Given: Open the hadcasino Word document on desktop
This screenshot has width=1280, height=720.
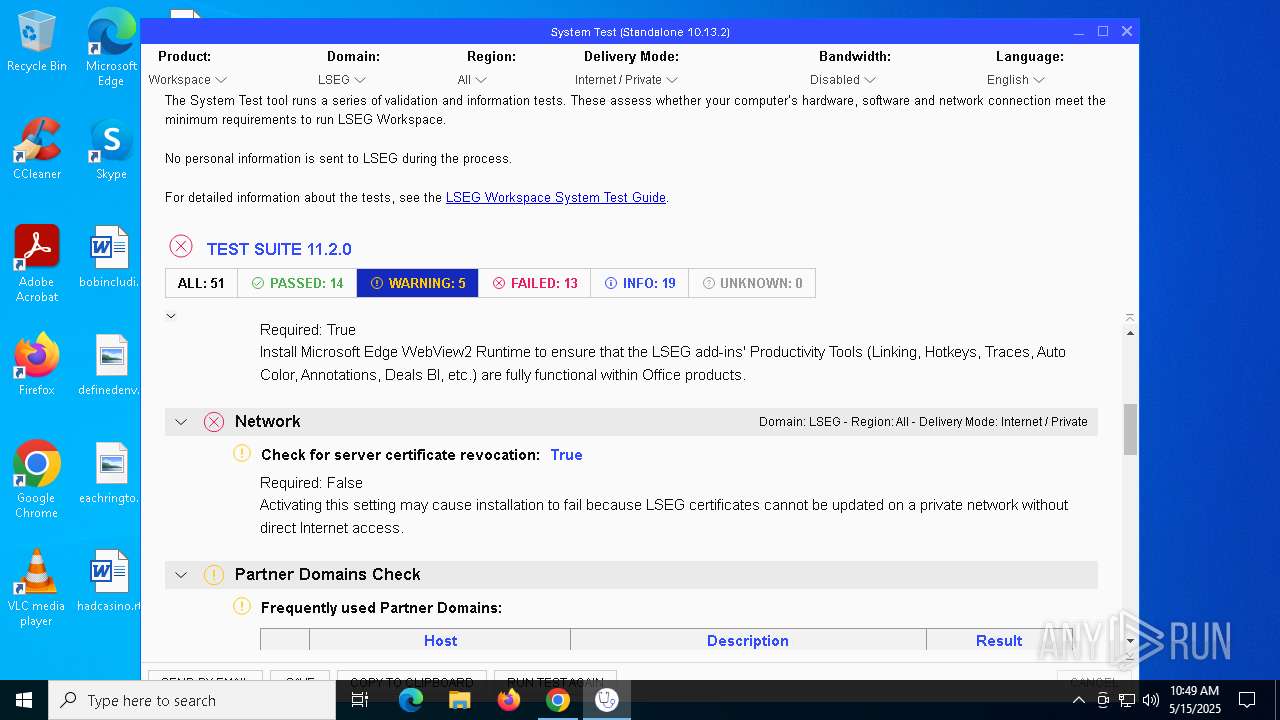Looking at the screenshot, I should coord(111,581).
